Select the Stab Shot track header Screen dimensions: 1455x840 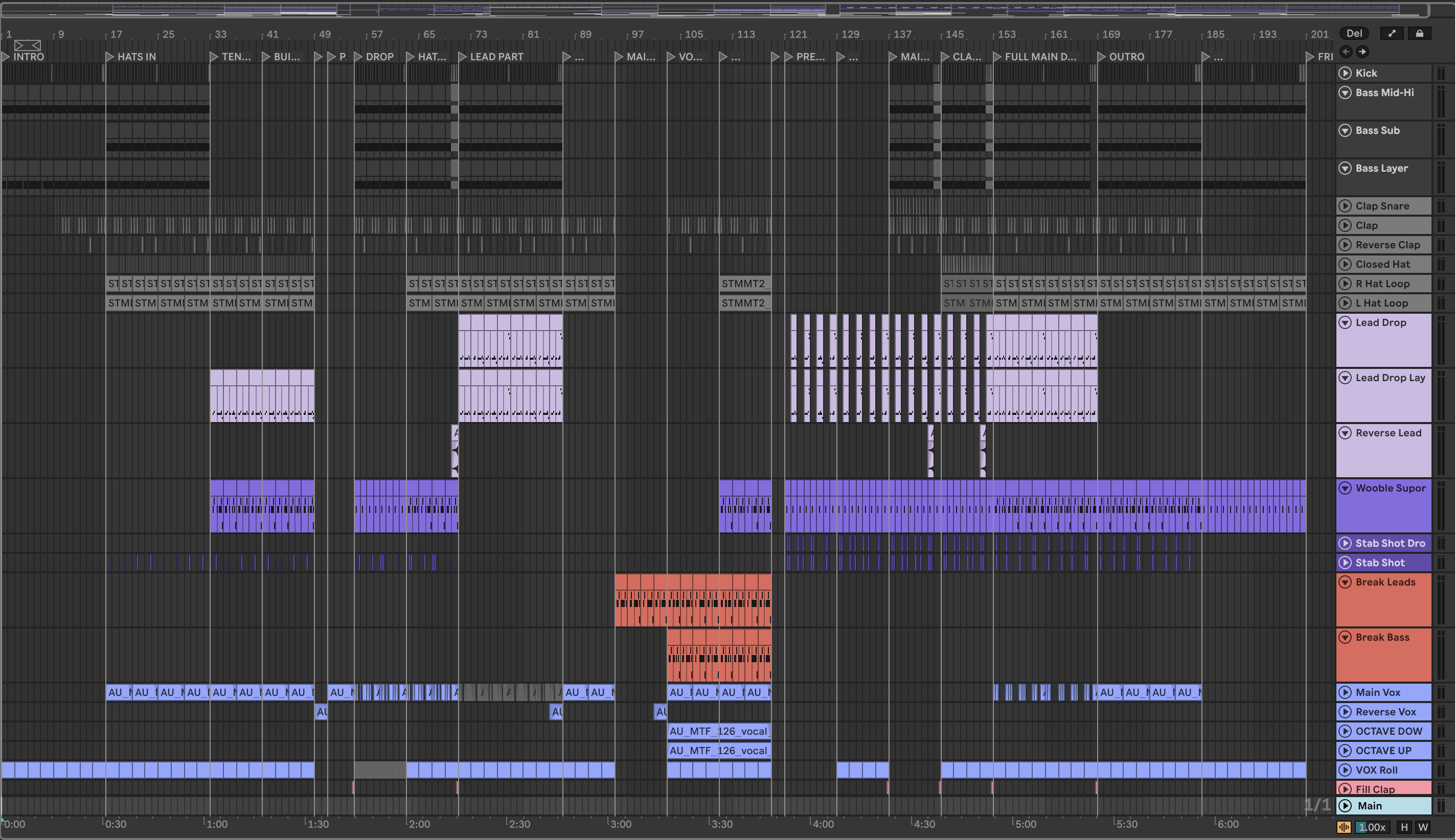point(1385,563)
